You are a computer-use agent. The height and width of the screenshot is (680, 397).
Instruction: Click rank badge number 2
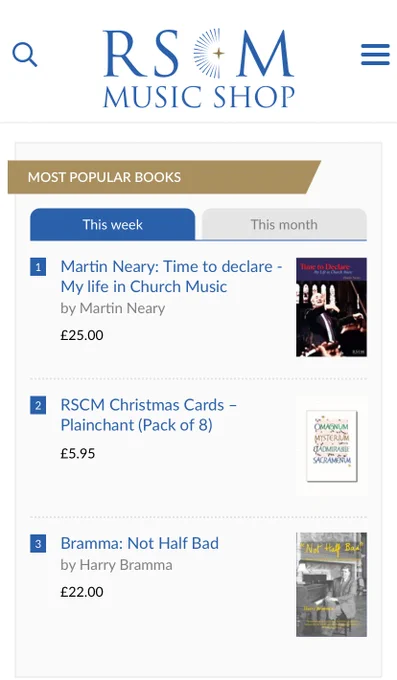pos(38,405)
